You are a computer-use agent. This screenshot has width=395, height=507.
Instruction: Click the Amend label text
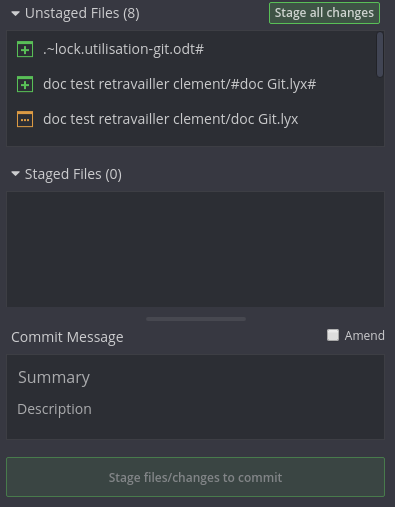(364, 335)
